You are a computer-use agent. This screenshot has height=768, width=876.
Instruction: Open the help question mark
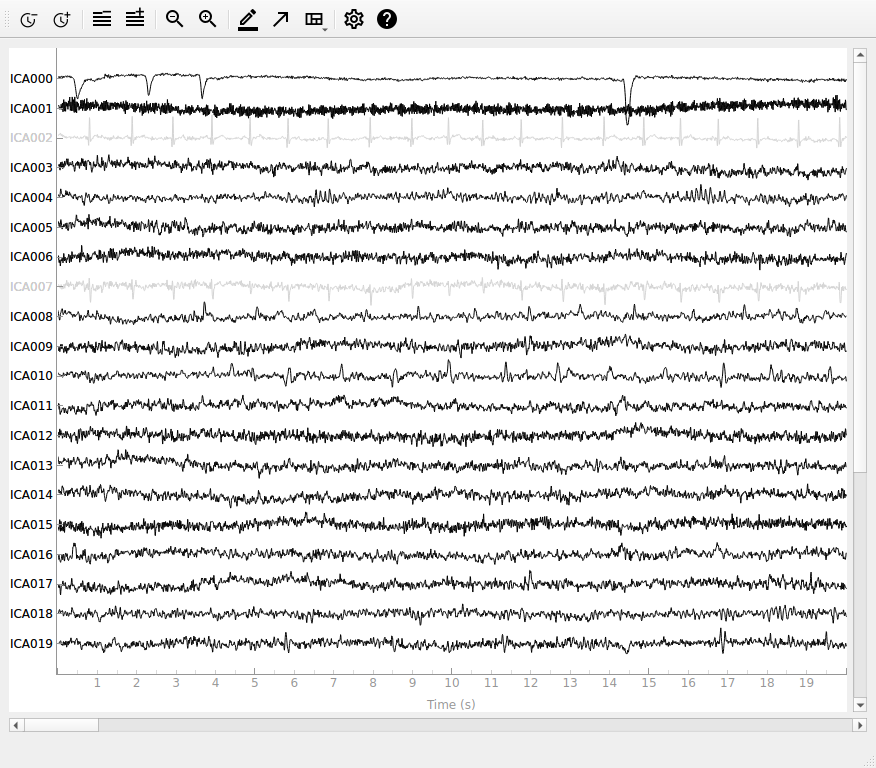[x=387, y=20]
